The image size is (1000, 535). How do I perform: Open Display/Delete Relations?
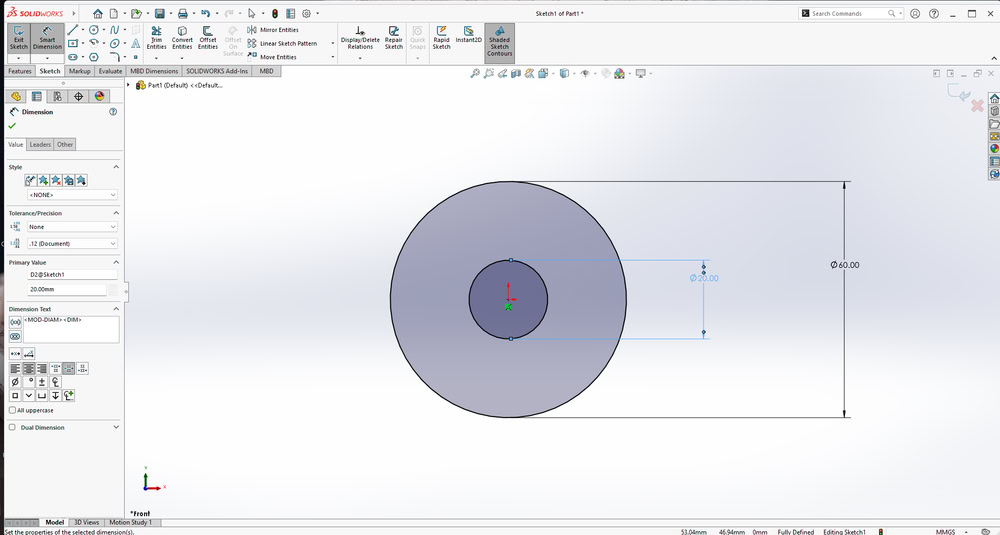[360, 38]
